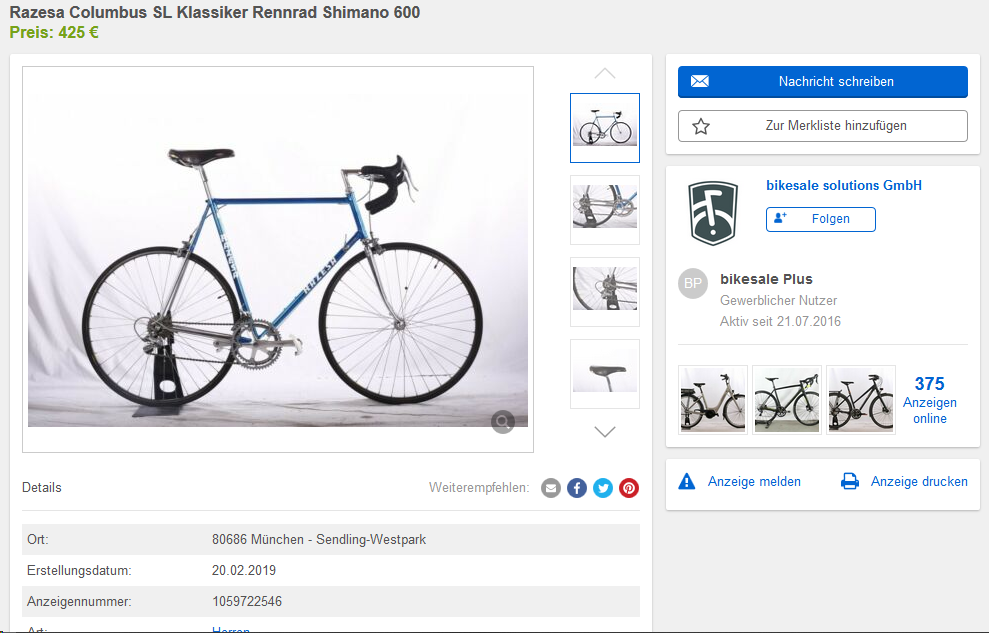Click the main Razesa bike photo
This screenshot has height=633, width=989.
(x=278, y=259)
